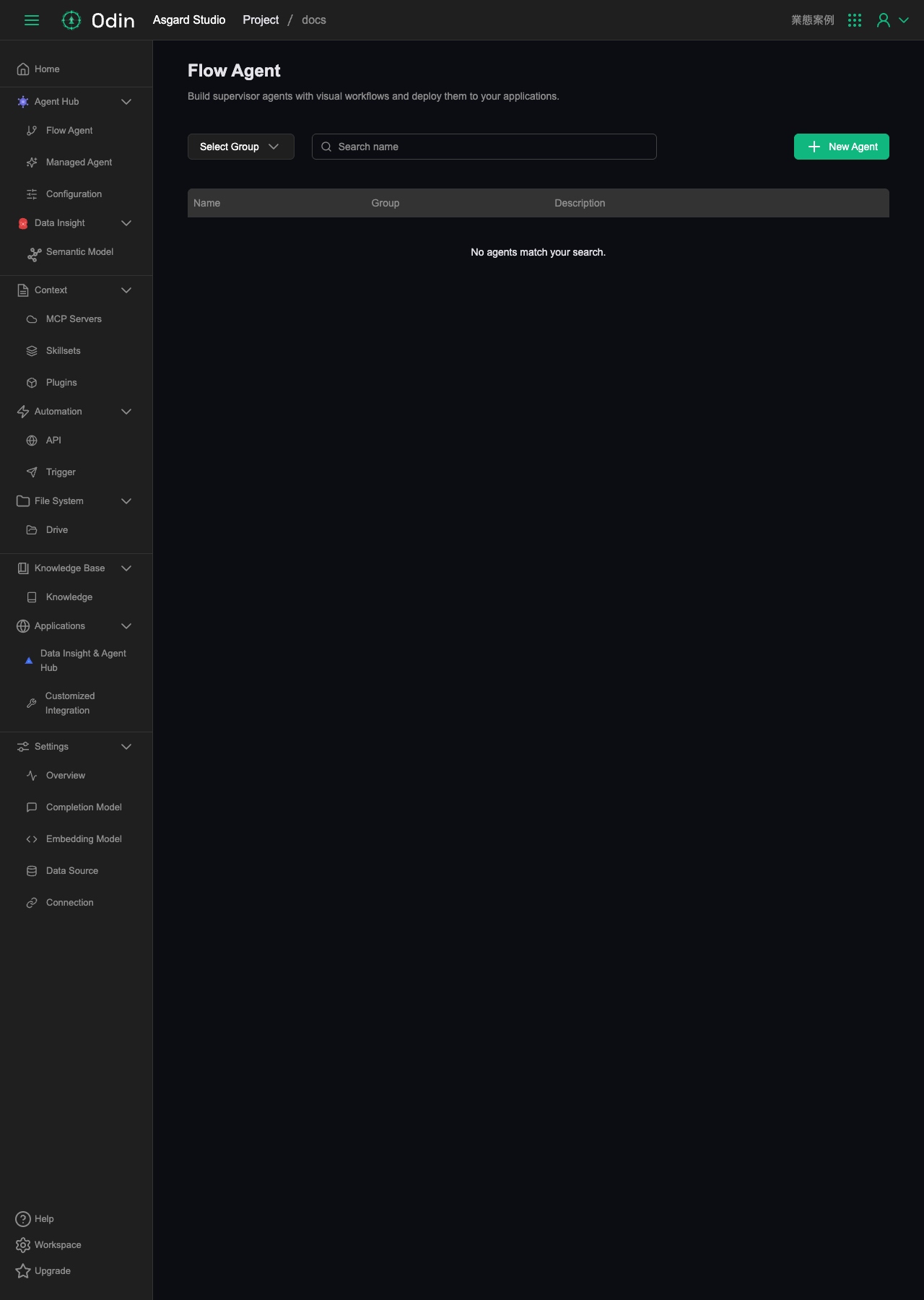924x1300 pixels.
Task: Click the Workspace gear icon
Action: pyautogui.click(x=23, y=1245)
